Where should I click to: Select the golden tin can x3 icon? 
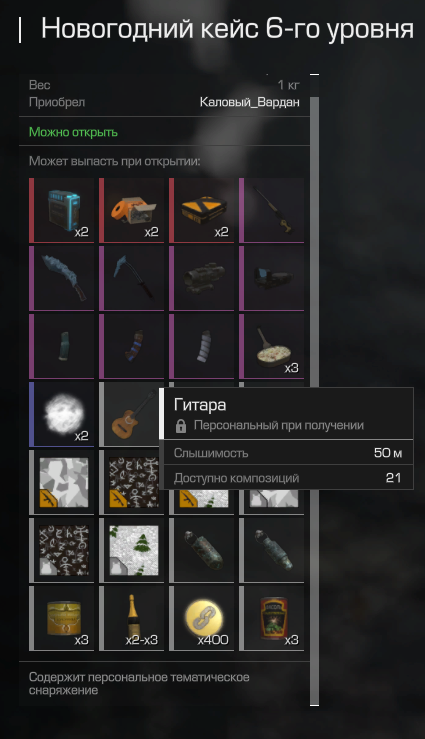(62, 618)
